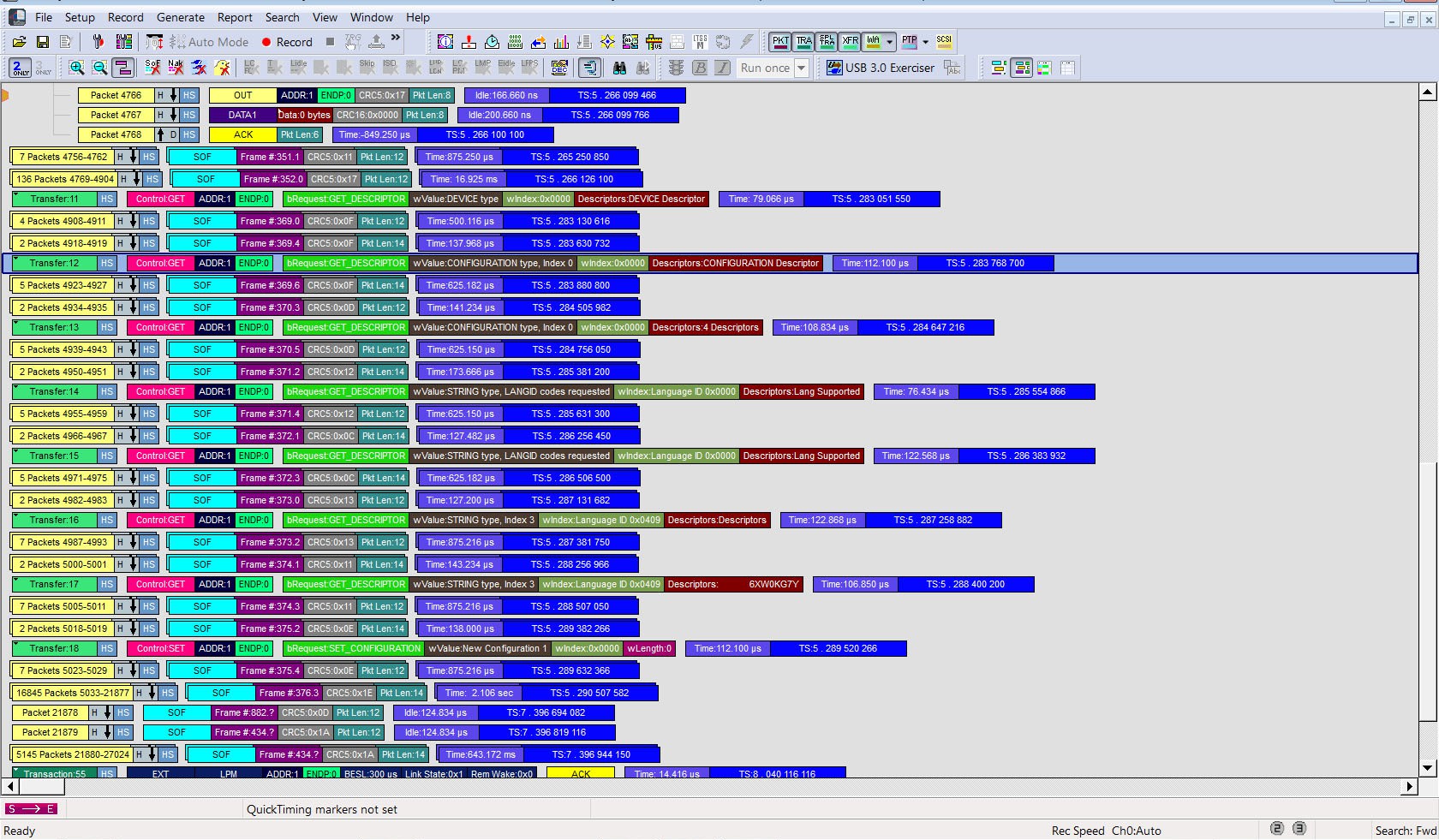The image size is (1439, 840).
Task: Toggle the USB 2 ONLY filter
Action: 21,68
